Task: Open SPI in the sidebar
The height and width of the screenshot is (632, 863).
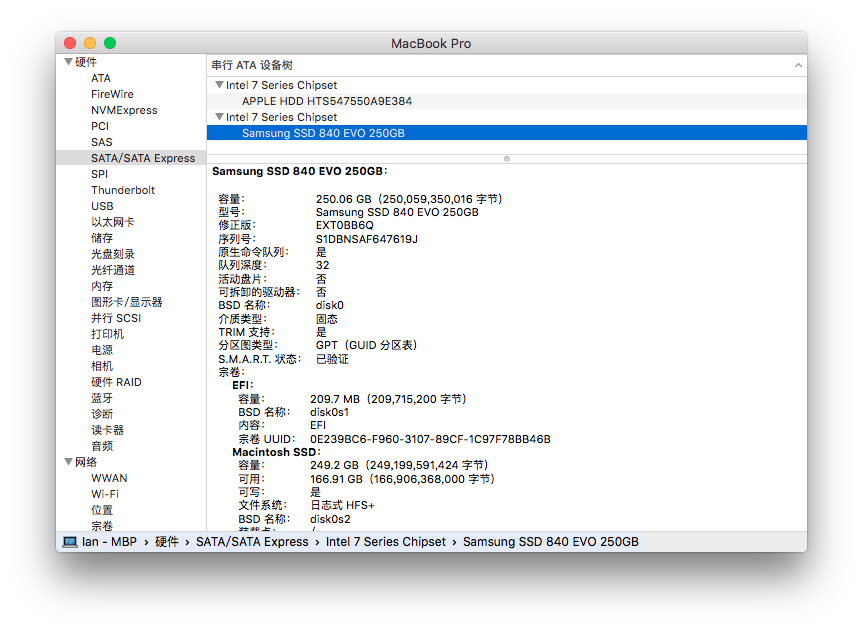Action: [x=99, y=174]
